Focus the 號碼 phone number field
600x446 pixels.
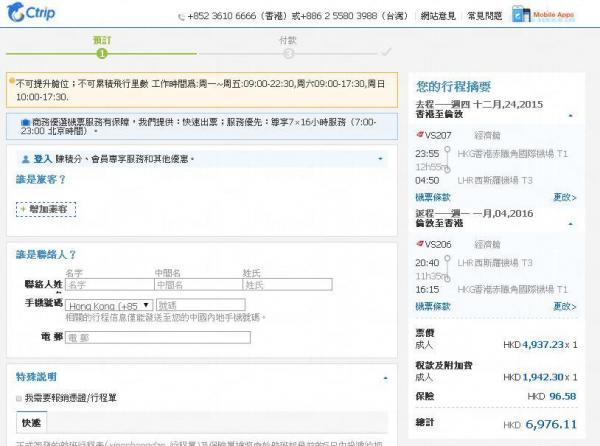pyautogui.click(x=201, y=305)
